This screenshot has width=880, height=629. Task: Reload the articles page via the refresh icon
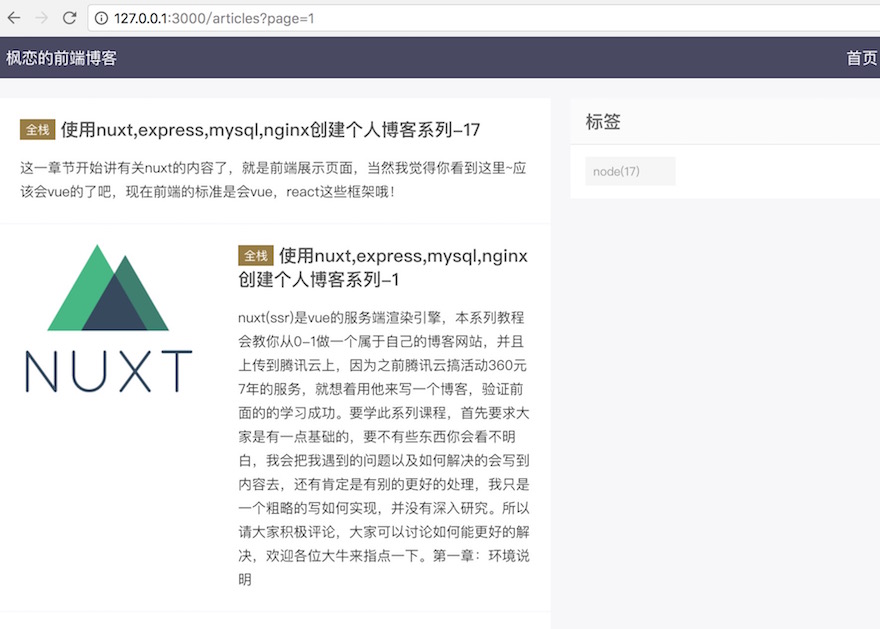click(x=67, y=16)
